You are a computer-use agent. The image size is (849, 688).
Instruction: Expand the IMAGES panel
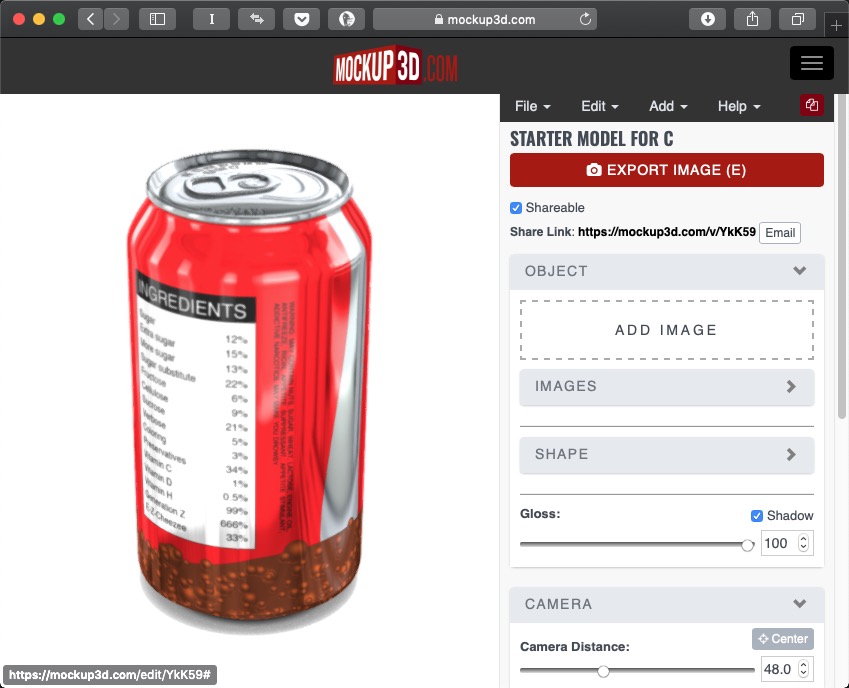[x=667, y=386]
